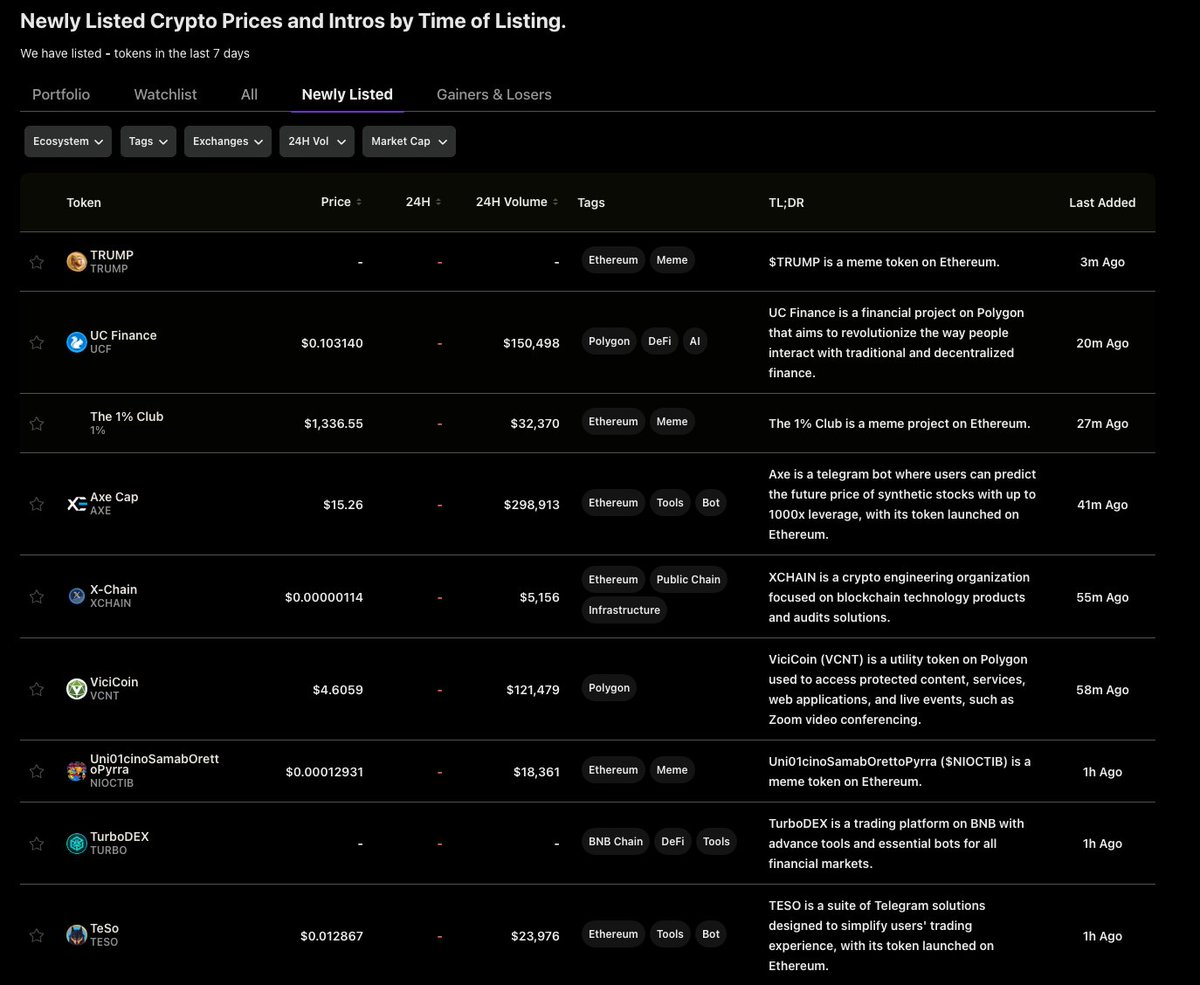The width and height of the screenshot is (1200, 985).
Task: Click Ethereum tag in TRUMP row
Action: pyautogui.click(x=613, y=260)
